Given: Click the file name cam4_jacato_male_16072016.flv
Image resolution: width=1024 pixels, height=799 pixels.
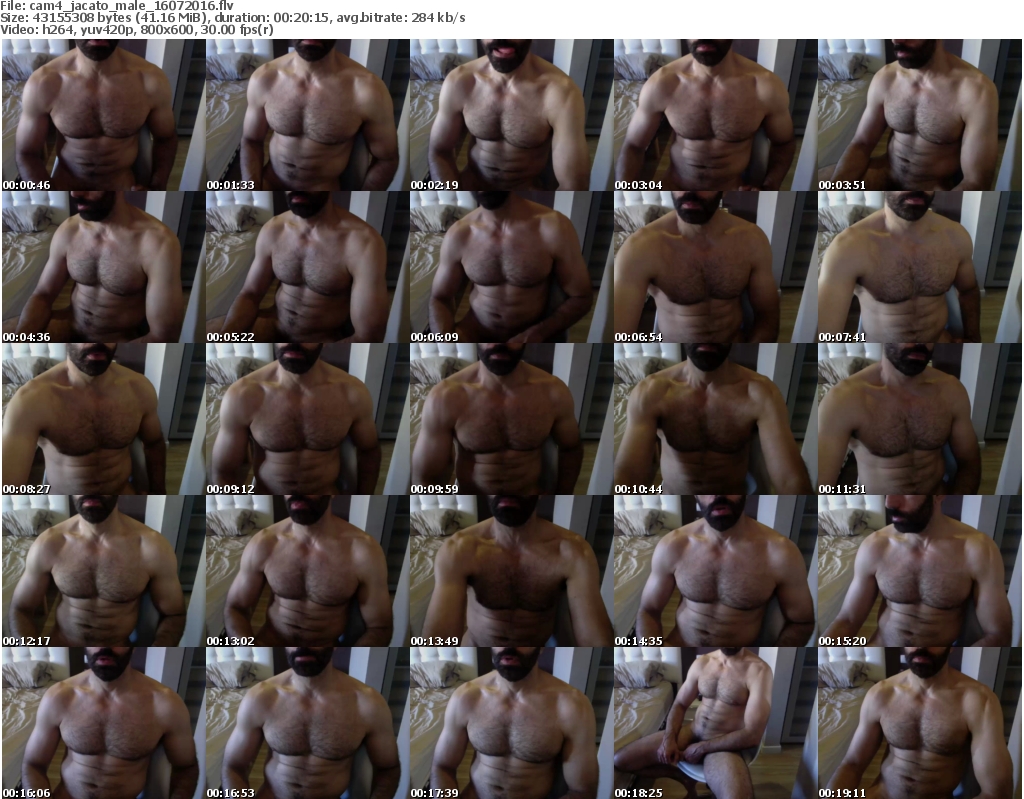Looking at the screenshot, I should tap(131, 6).
